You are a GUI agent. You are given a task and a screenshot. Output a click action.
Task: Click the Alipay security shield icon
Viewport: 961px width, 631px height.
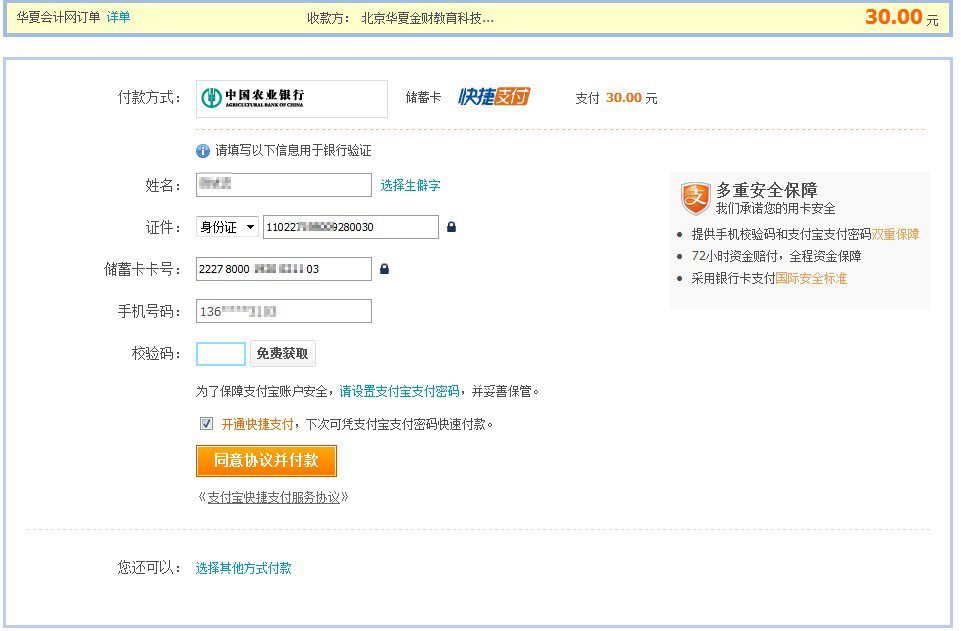696,198
